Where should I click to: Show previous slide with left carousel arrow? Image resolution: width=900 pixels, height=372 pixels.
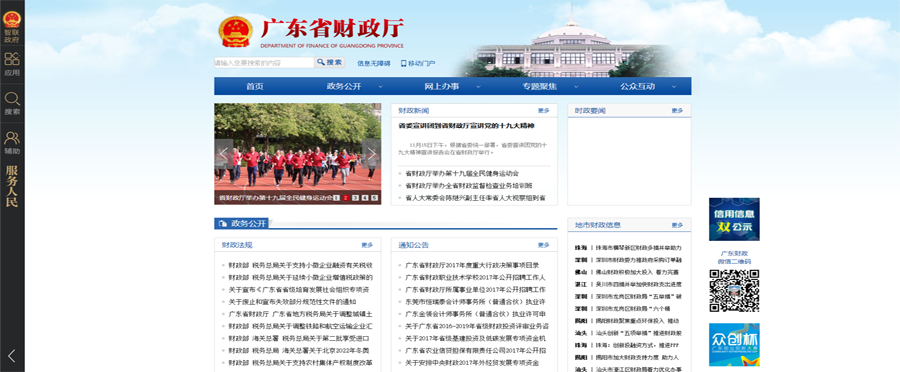pyautogui.click(x=224, y=153)
